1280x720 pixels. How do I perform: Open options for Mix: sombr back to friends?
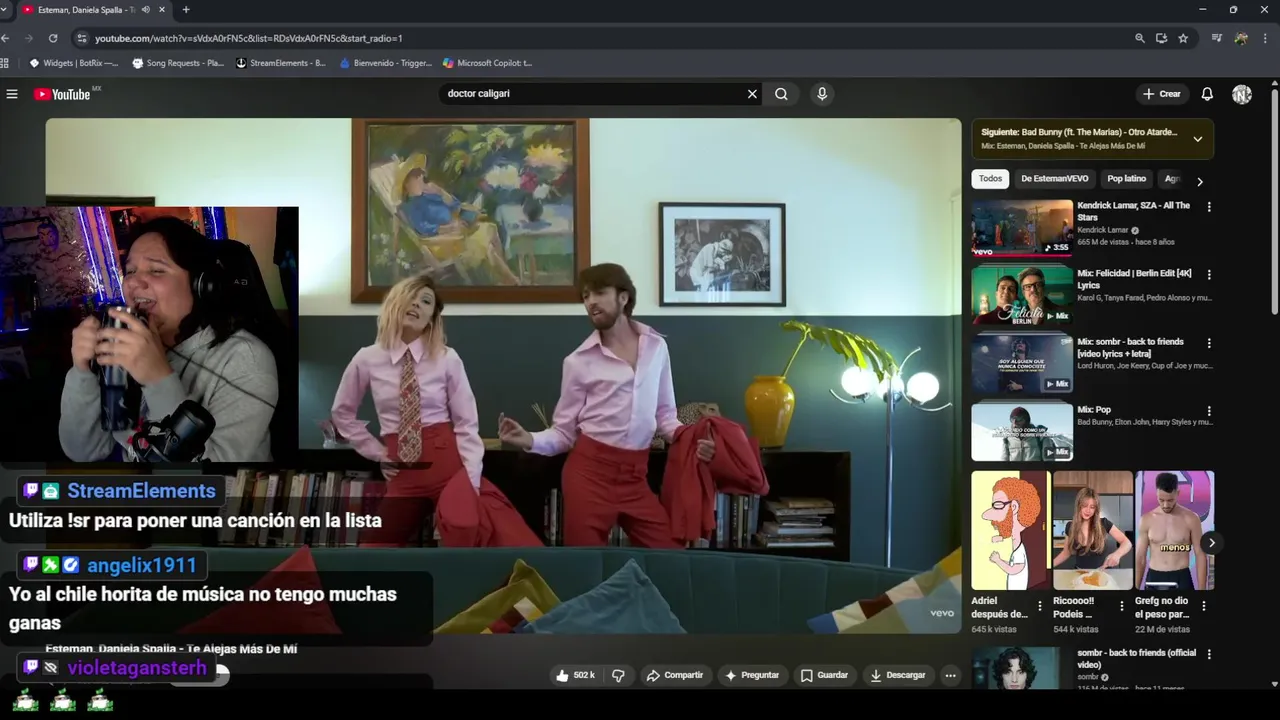[x=1209, y=343]
